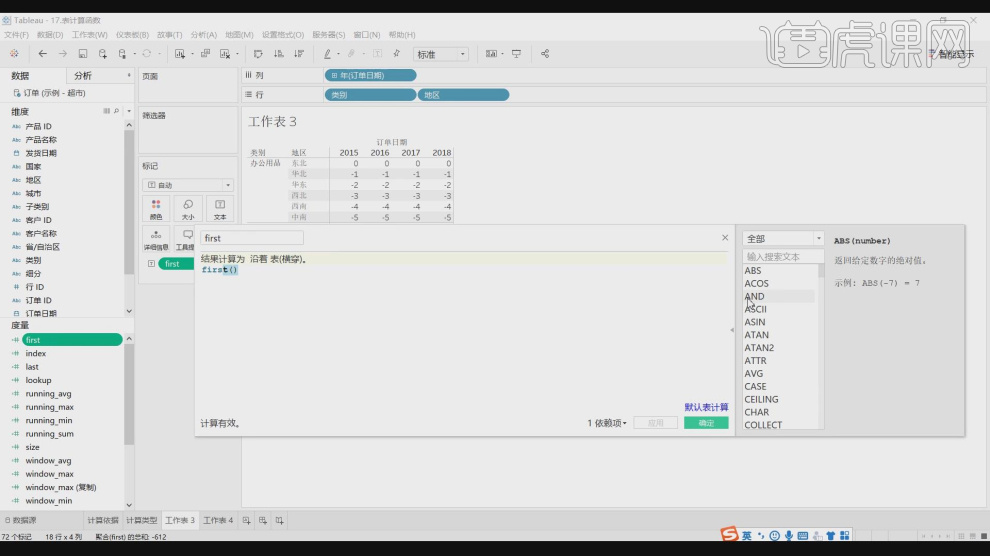Click the swap rows and columns icon
The height and width of the screenshot is (556, 990).
click(258, 54)
